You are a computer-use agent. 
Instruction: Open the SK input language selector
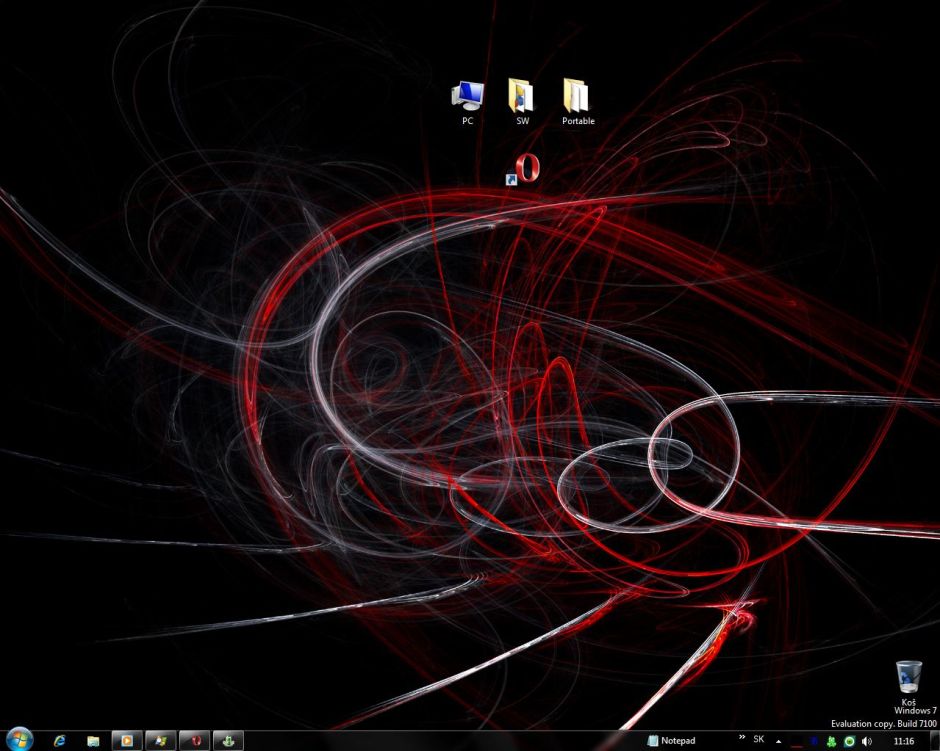coord(759,740)
